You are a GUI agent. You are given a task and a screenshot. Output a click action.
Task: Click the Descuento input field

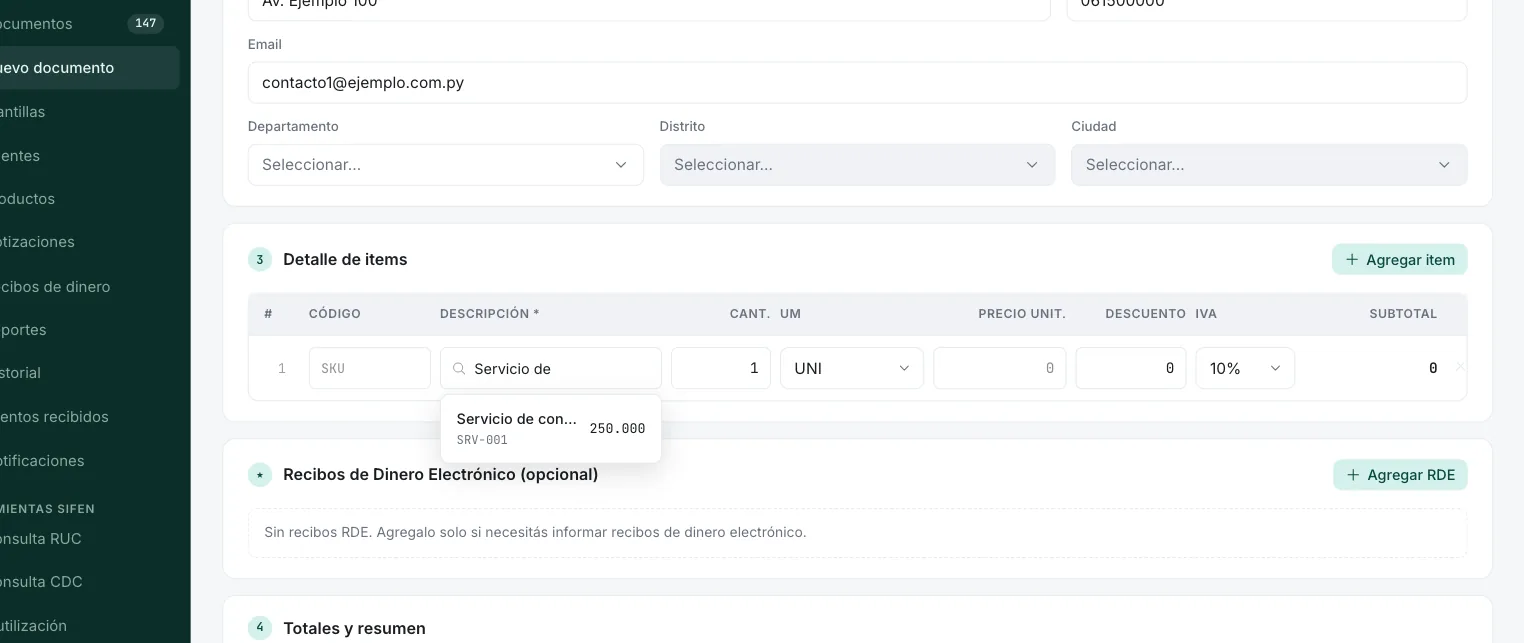(1131, 368)
